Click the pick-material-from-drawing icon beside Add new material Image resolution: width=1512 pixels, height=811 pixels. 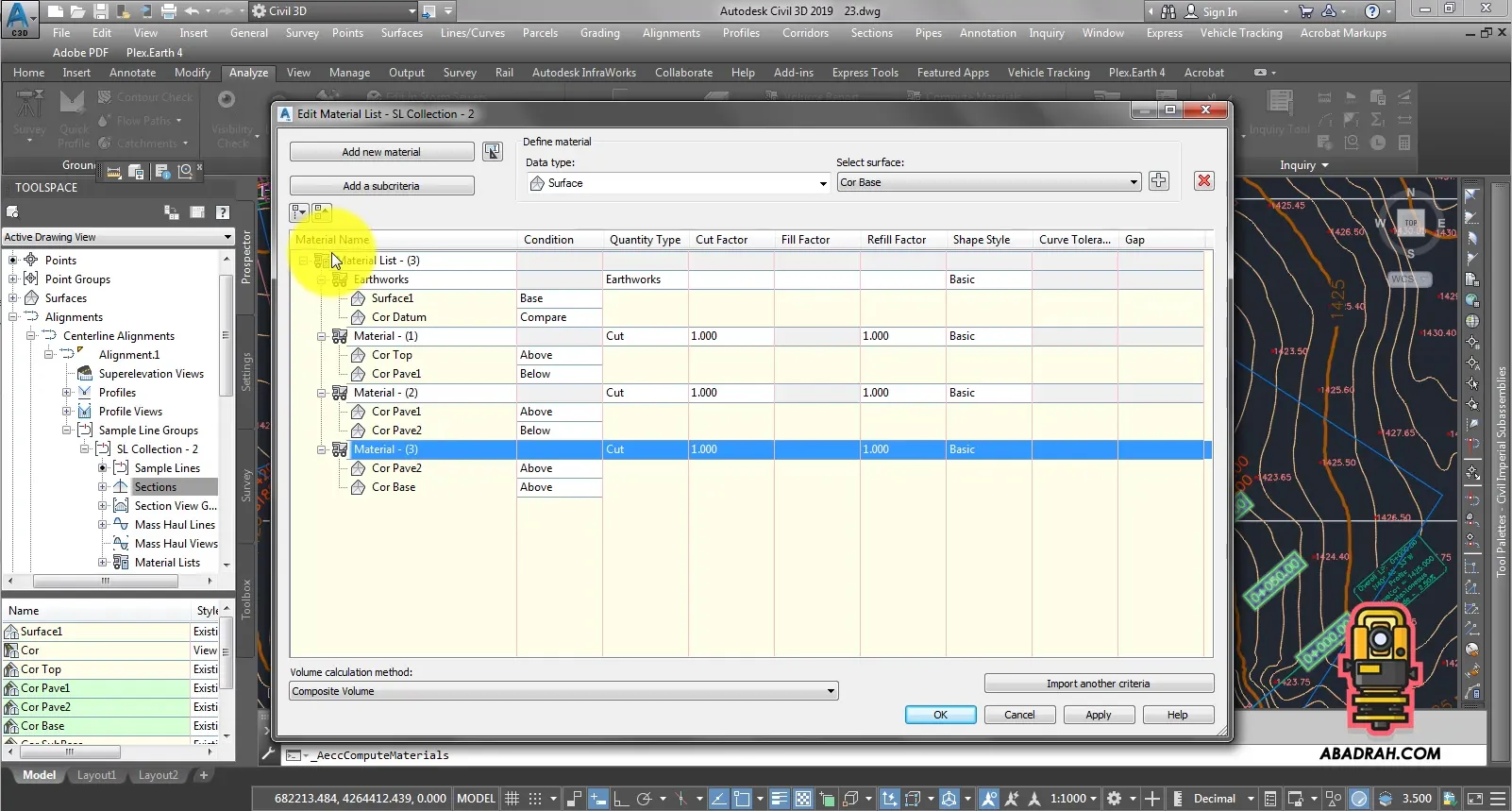coord(493,152)
